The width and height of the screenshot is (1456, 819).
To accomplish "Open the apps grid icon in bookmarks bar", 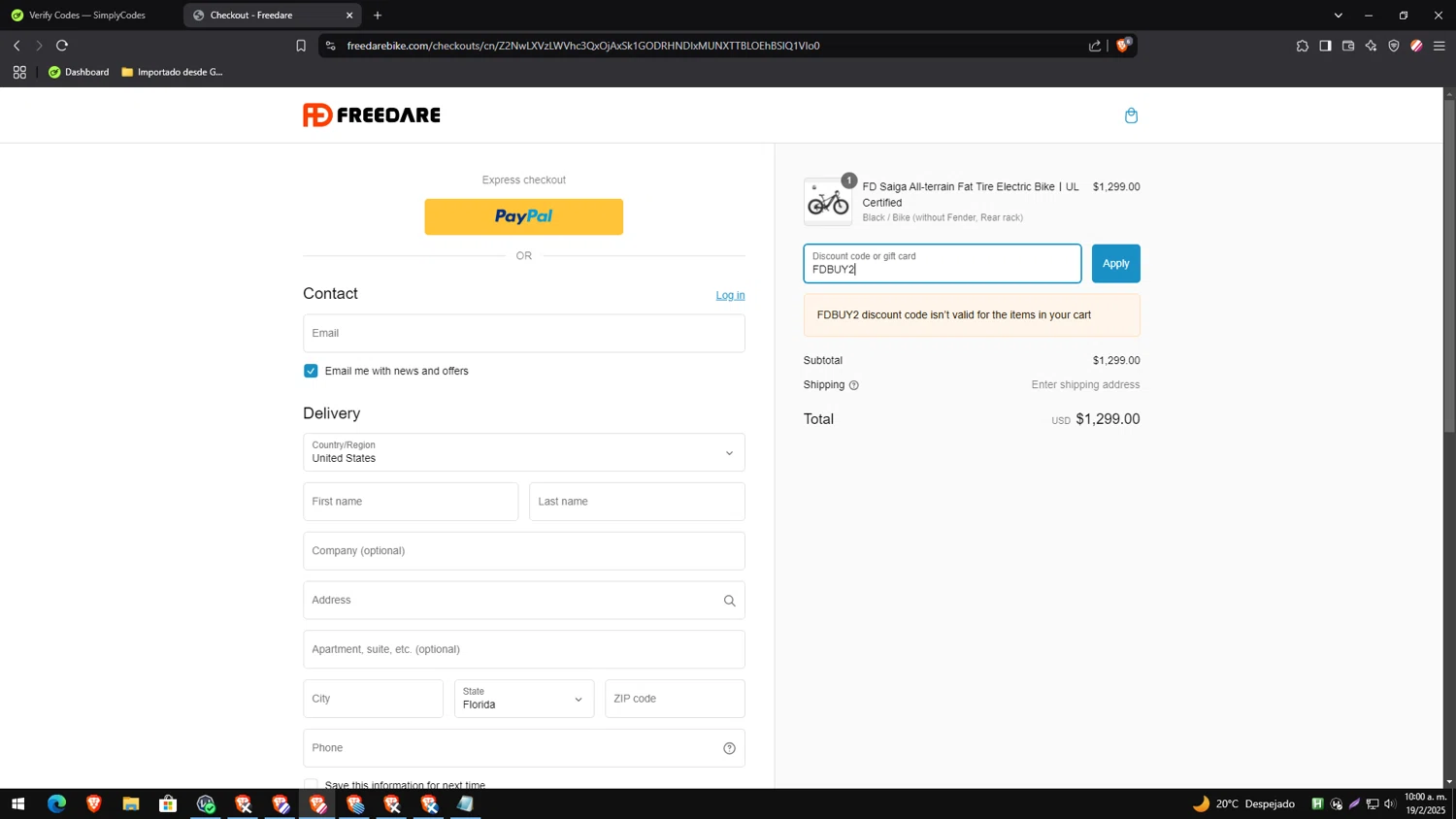I will tap(19, 72).
